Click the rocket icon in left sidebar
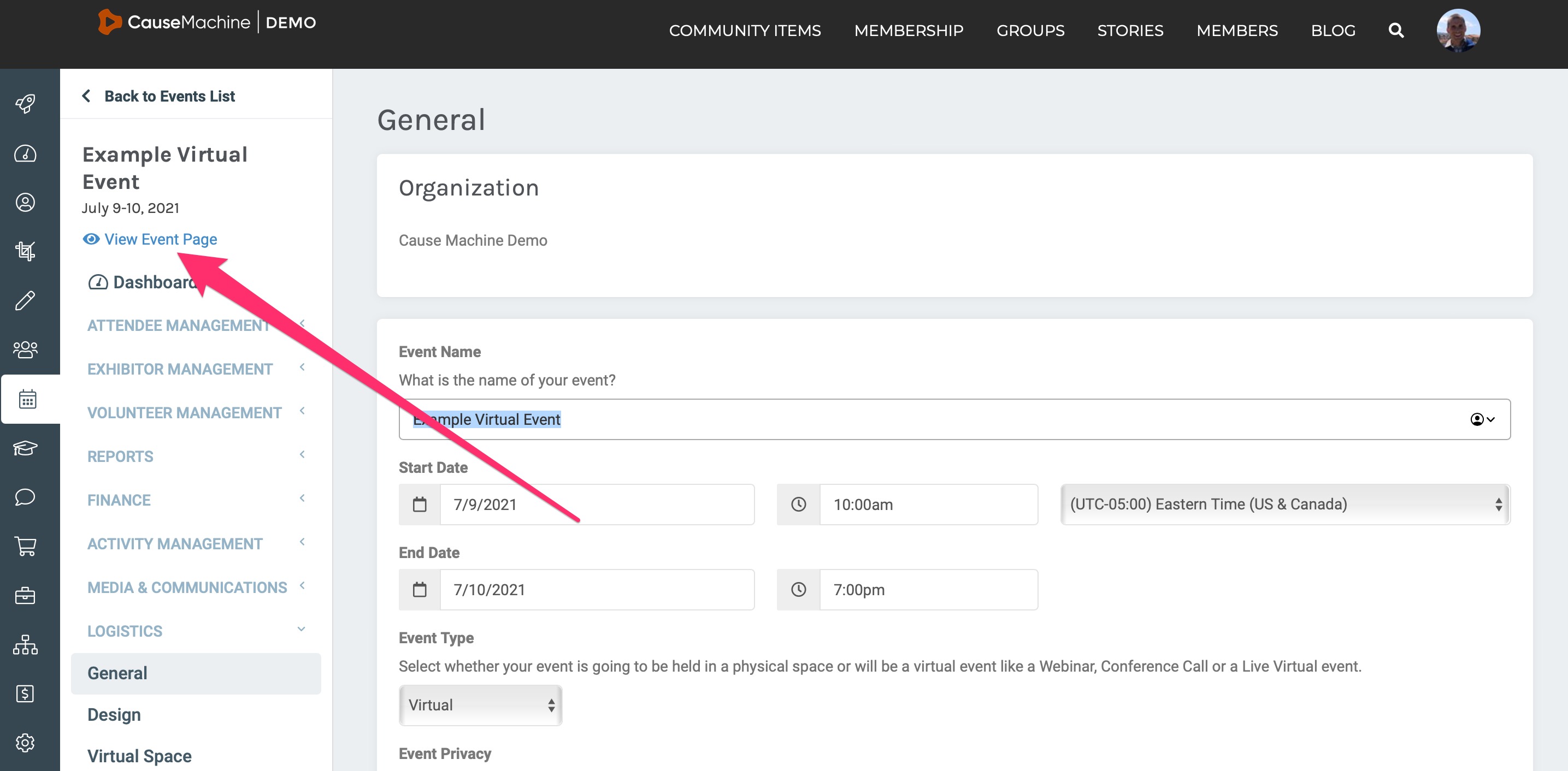The image size is (1568, 771). point(26,104)
